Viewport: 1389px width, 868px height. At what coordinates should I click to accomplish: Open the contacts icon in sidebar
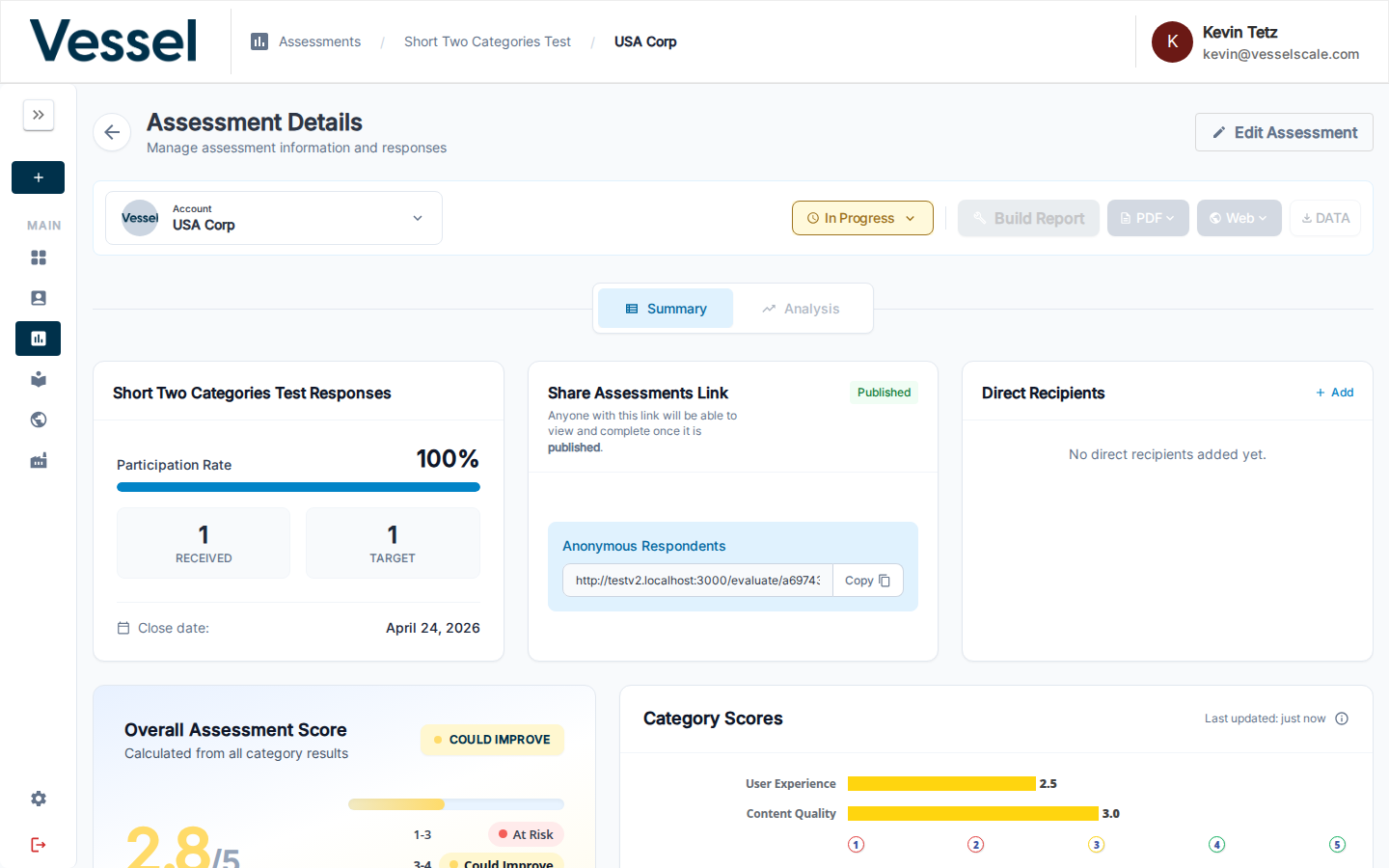pyautogui.click(x=39, y=298)
